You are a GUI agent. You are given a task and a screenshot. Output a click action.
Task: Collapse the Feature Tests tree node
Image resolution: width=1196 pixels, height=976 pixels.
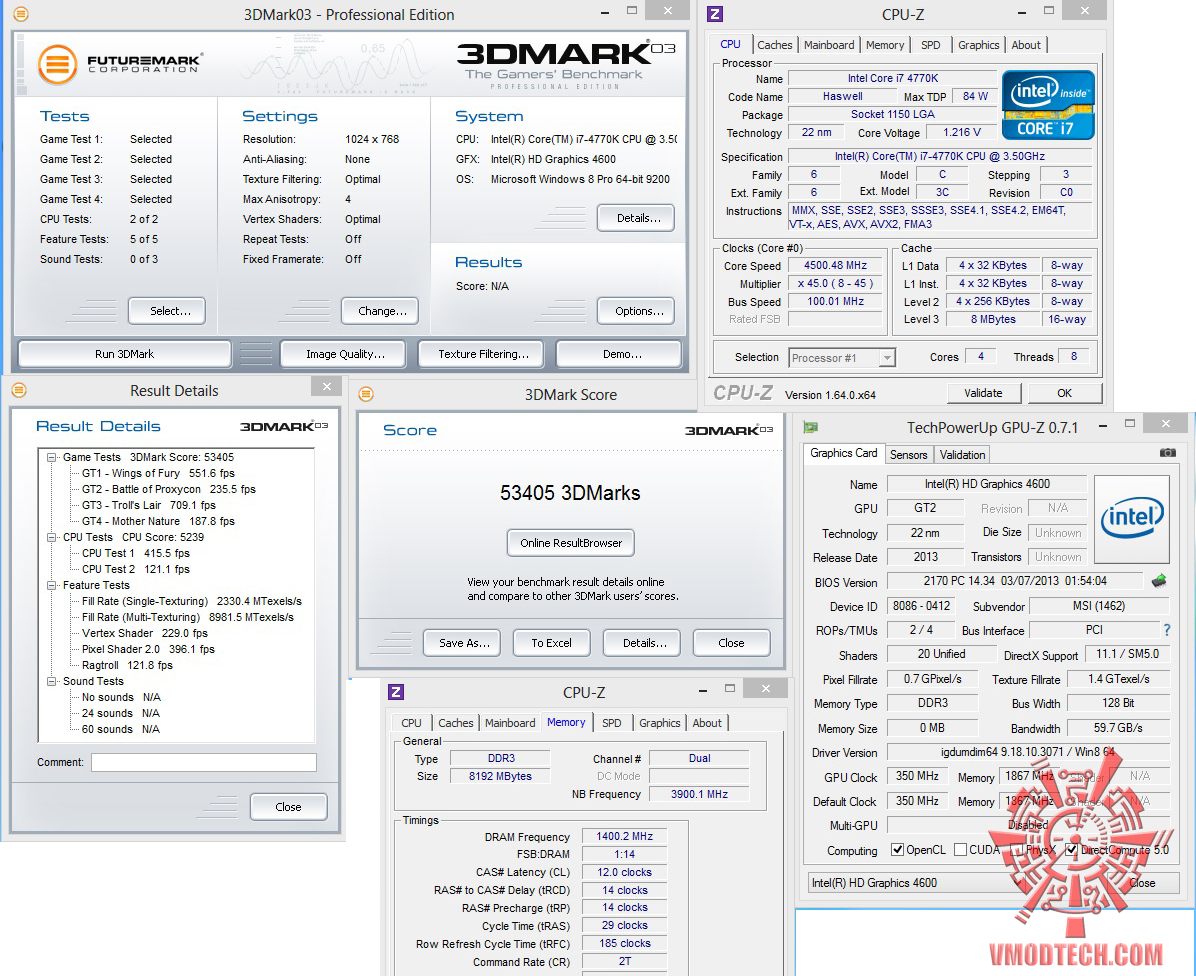coord(52,586)
